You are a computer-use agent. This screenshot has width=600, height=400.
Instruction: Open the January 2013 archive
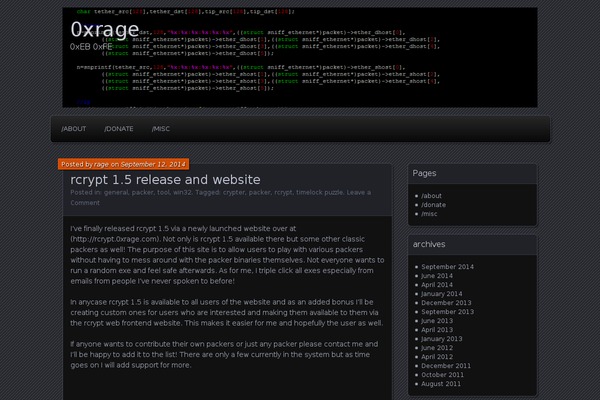tap(442, 339)
